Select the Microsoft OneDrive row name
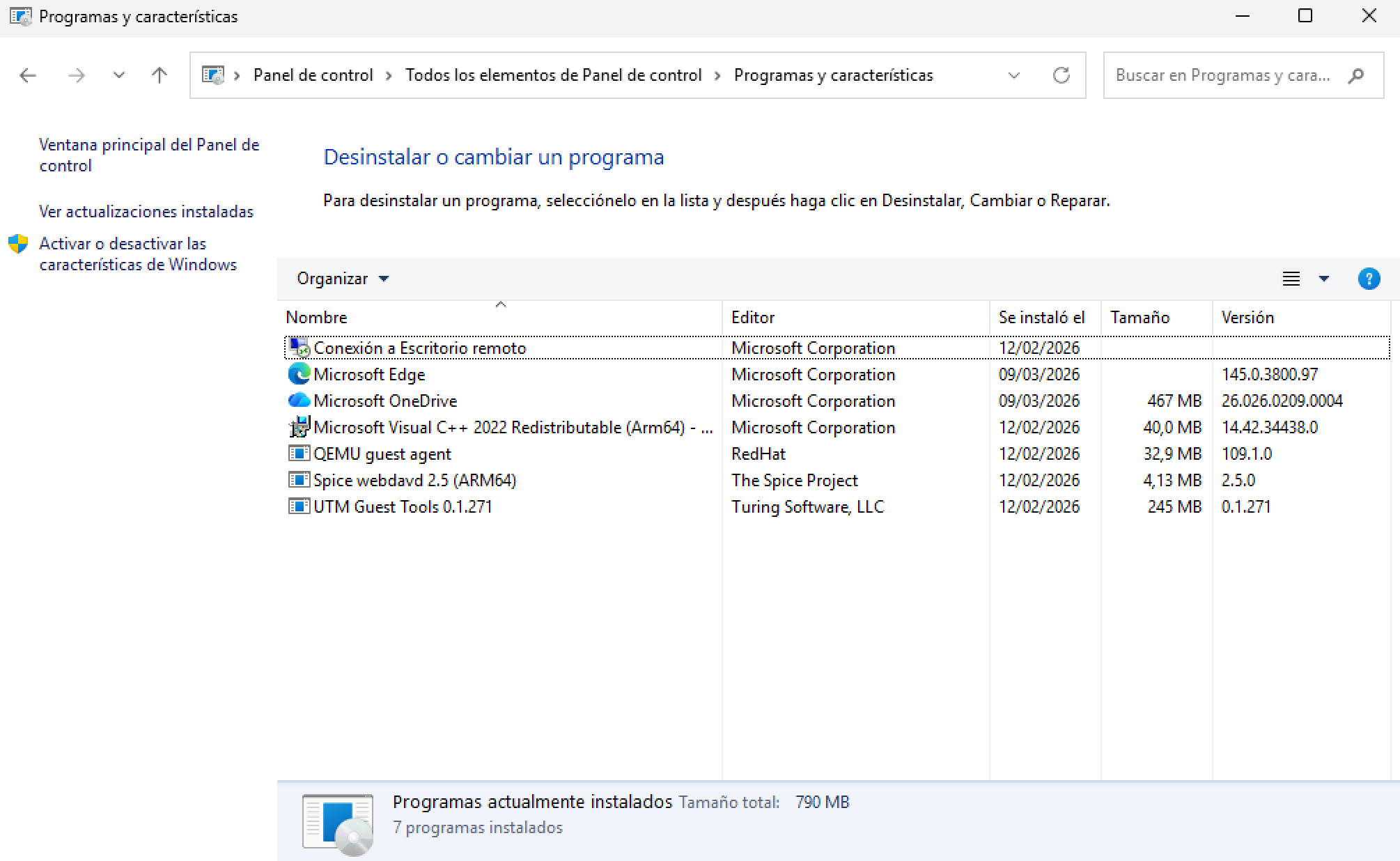This screenshot has height=861, width=1400. 385,401
